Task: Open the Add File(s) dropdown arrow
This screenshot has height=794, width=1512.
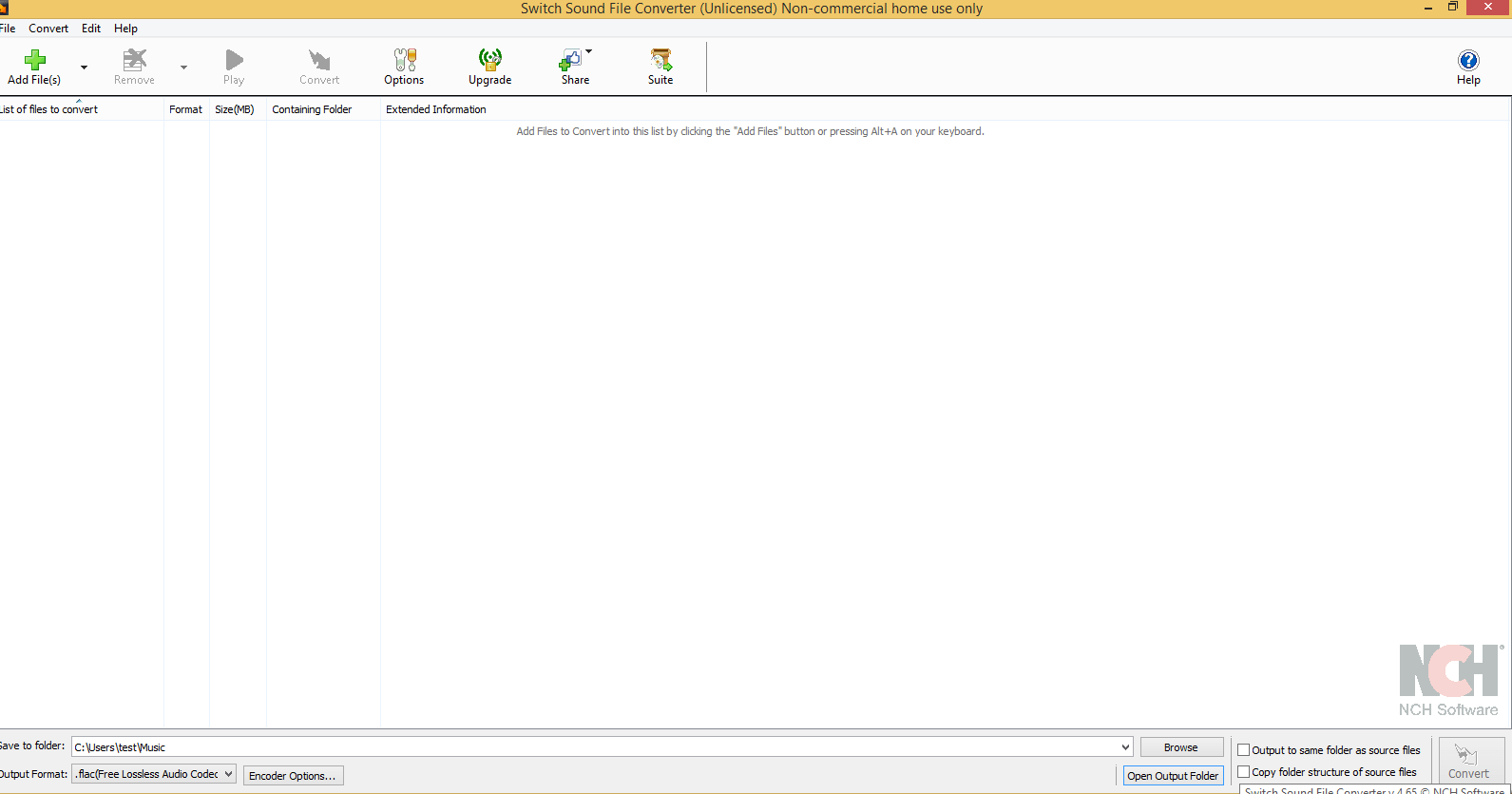Action: (85, 68)
